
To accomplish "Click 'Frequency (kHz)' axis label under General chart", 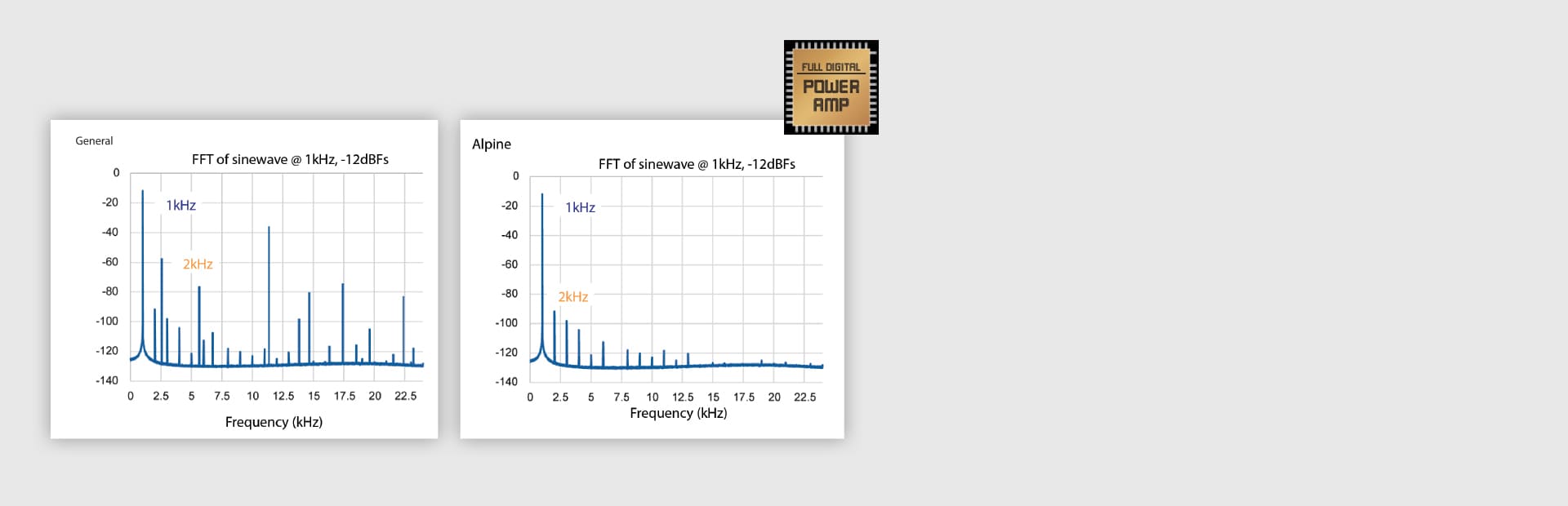I will (274, 422).
